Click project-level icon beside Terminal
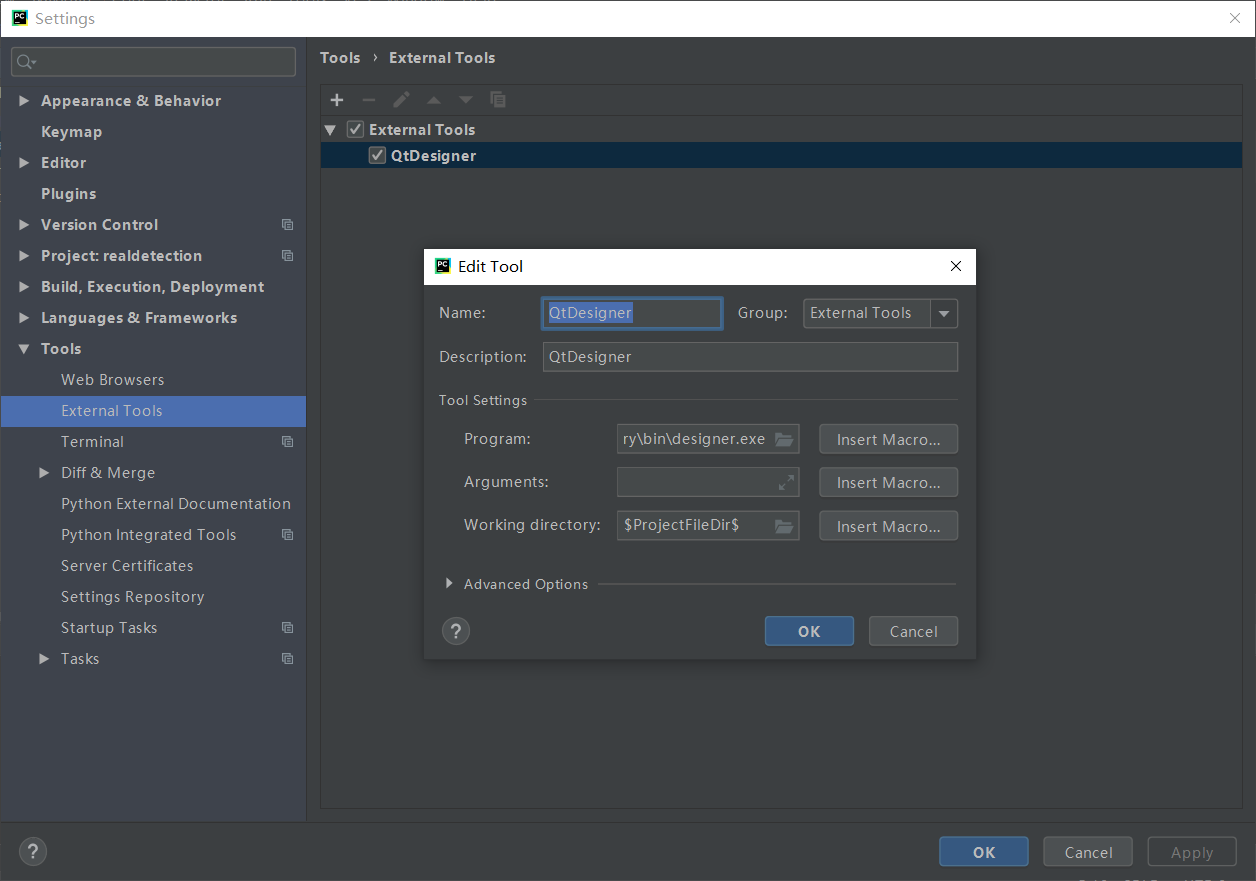This screenshot has height=881, width=1256. (288, 442)
